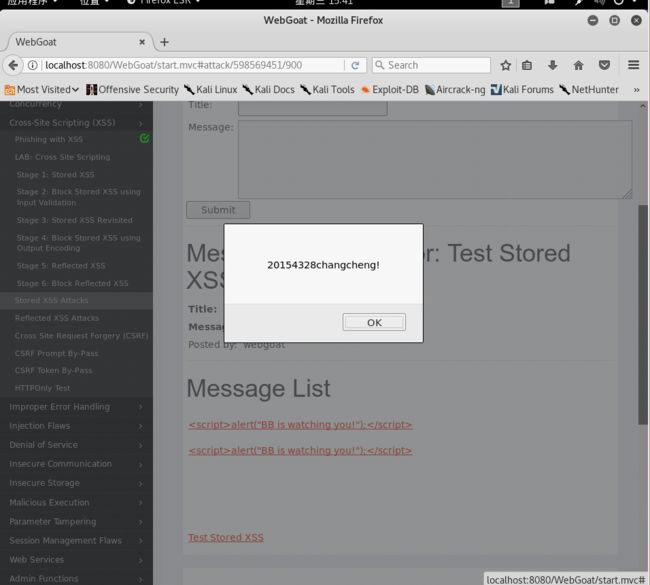Show bookmarks library icon
The width and height of the screenshot is (650, 585).
pos(527,65)
